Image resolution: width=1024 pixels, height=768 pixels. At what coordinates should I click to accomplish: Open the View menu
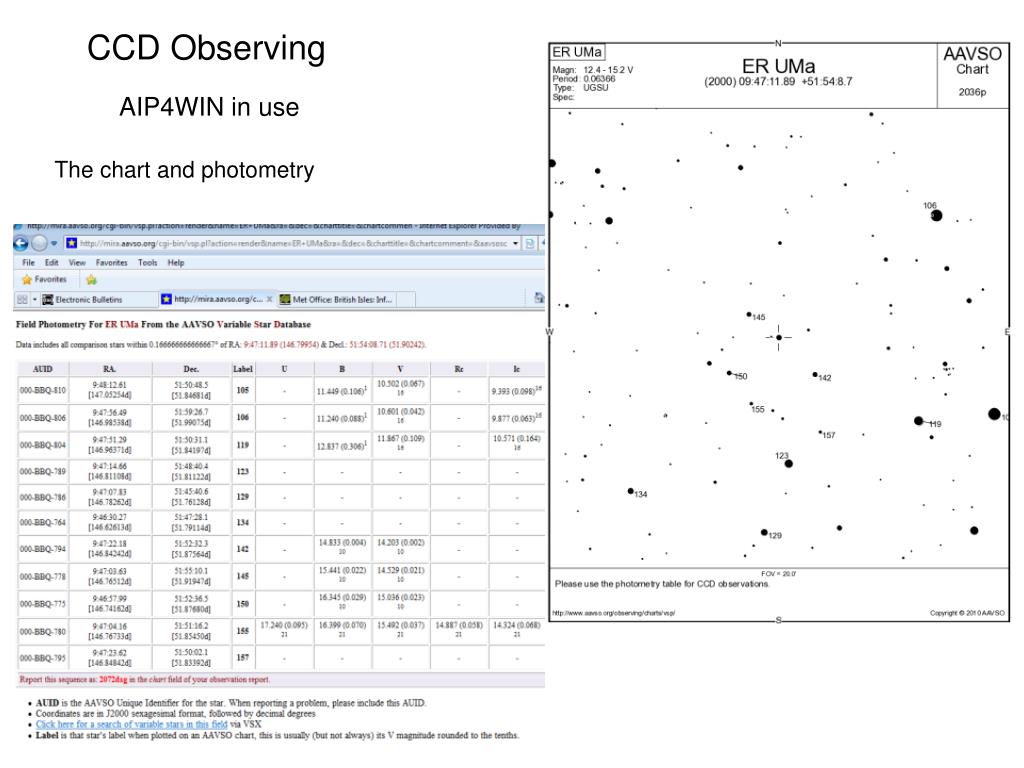tap(77, 263)
